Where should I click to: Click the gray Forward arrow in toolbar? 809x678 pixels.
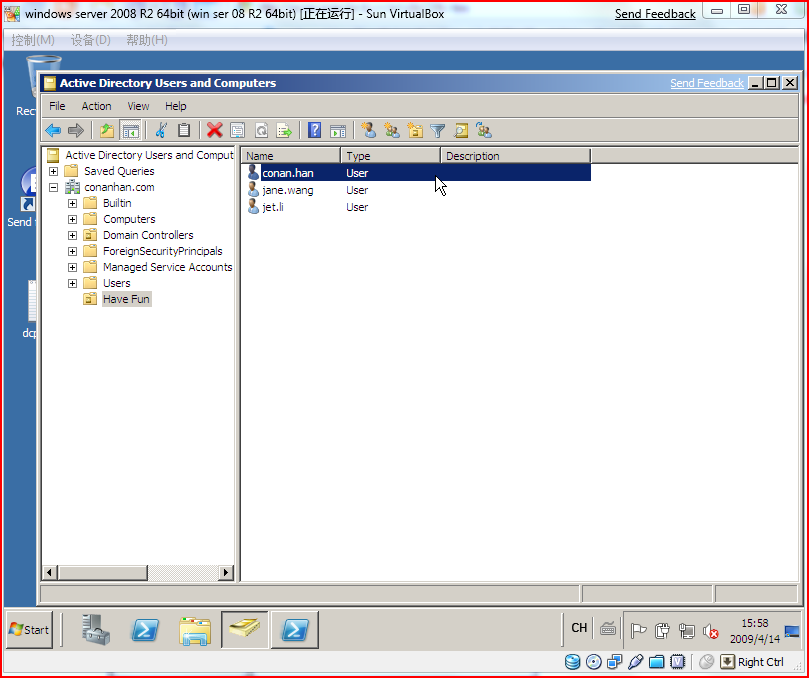(76, 131)
